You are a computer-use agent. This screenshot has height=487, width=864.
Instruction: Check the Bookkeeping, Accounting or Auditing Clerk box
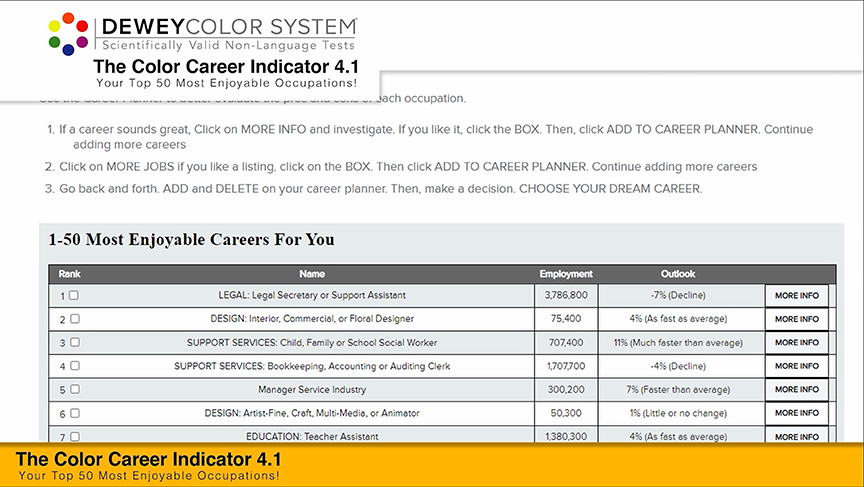75,366
